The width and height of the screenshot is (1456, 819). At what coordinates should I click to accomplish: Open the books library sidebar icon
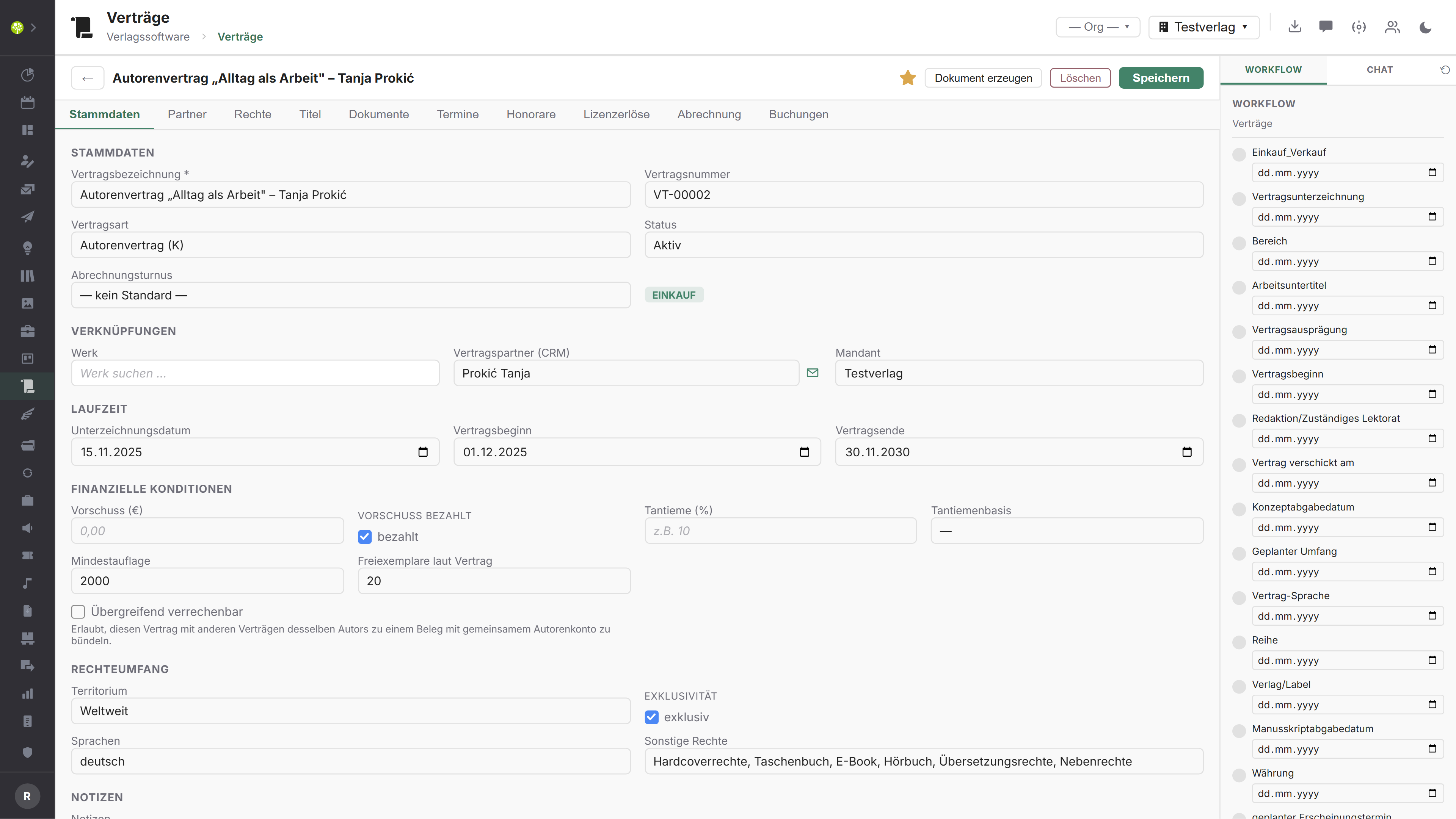coord(27,276)
